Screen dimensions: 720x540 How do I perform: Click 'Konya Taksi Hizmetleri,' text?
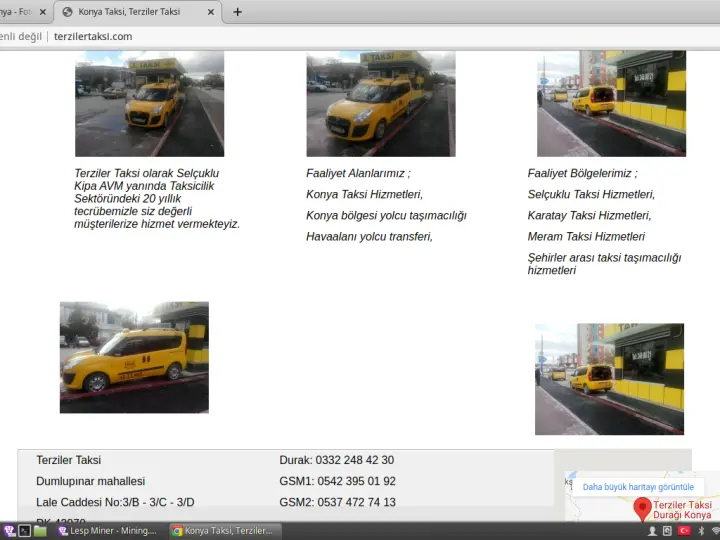(364, 195)
